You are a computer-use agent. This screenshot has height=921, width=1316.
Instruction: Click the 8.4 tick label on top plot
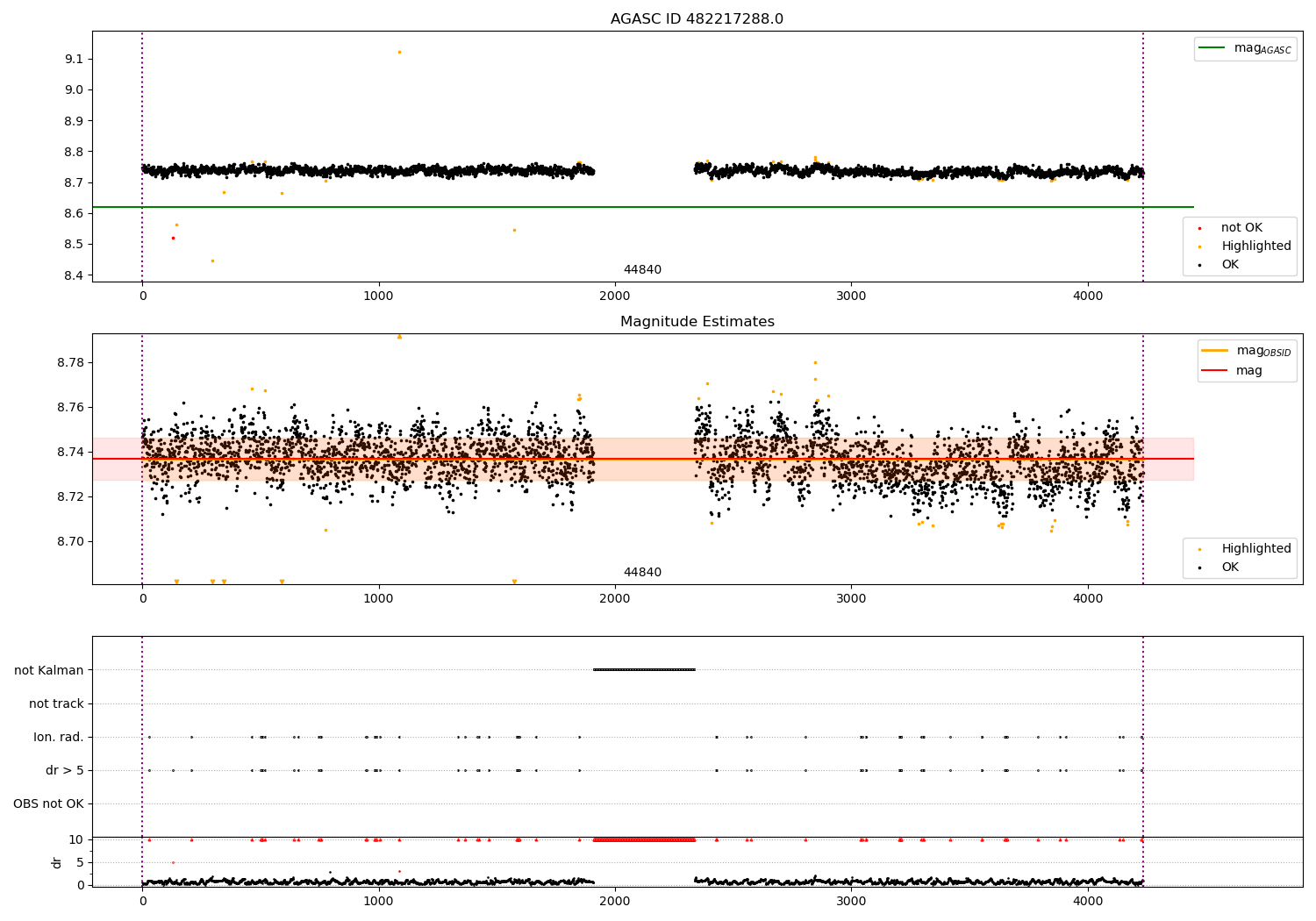(x=75, y=275)
